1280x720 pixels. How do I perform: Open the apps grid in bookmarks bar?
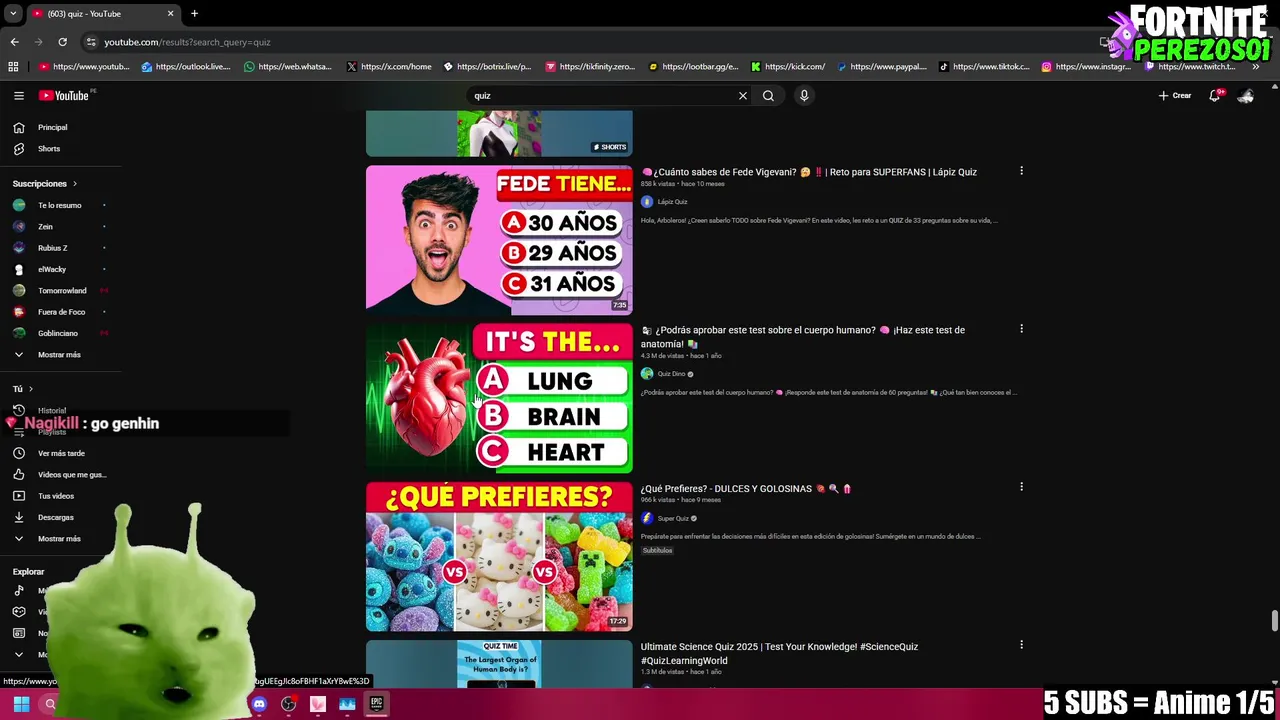click(x=13, y=67)
